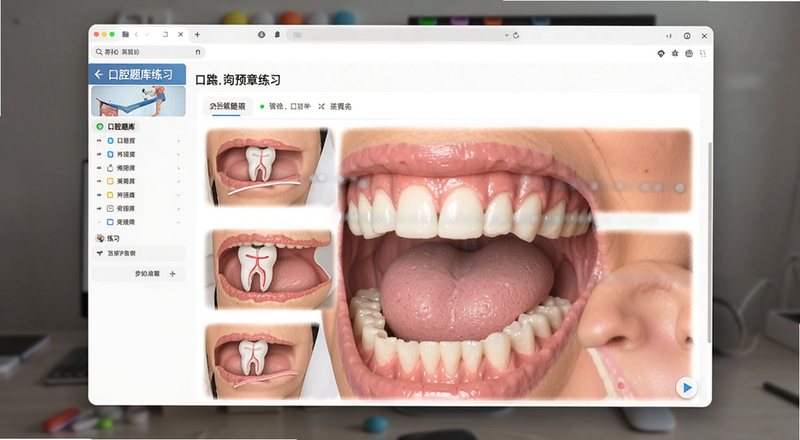Click the round grey icon after the star
Image resolution: width=800 pixels, height=440 pixels.
(689, 53)
